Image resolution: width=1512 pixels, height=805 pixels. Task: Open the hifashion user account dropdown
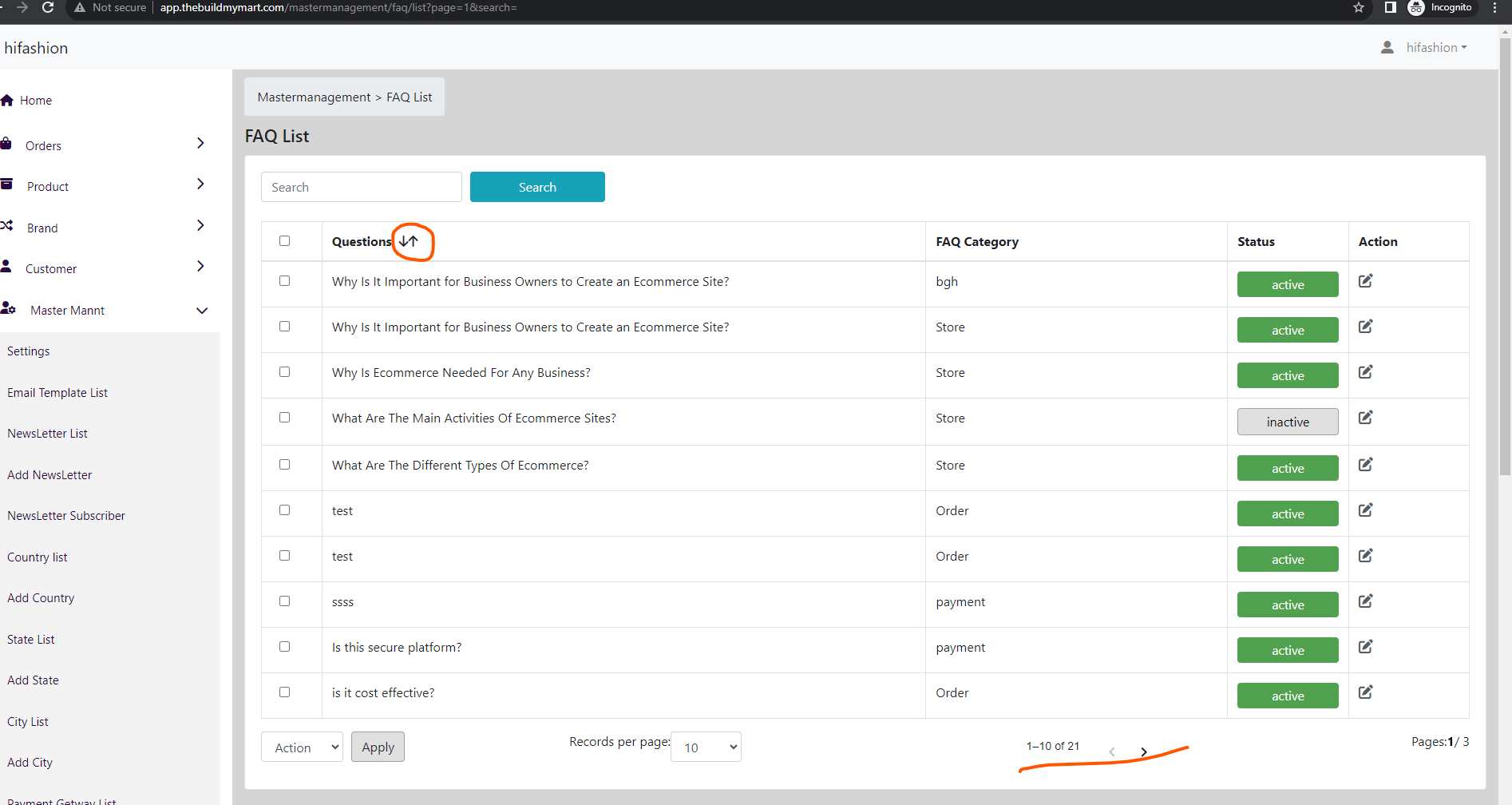(1436, 48)
